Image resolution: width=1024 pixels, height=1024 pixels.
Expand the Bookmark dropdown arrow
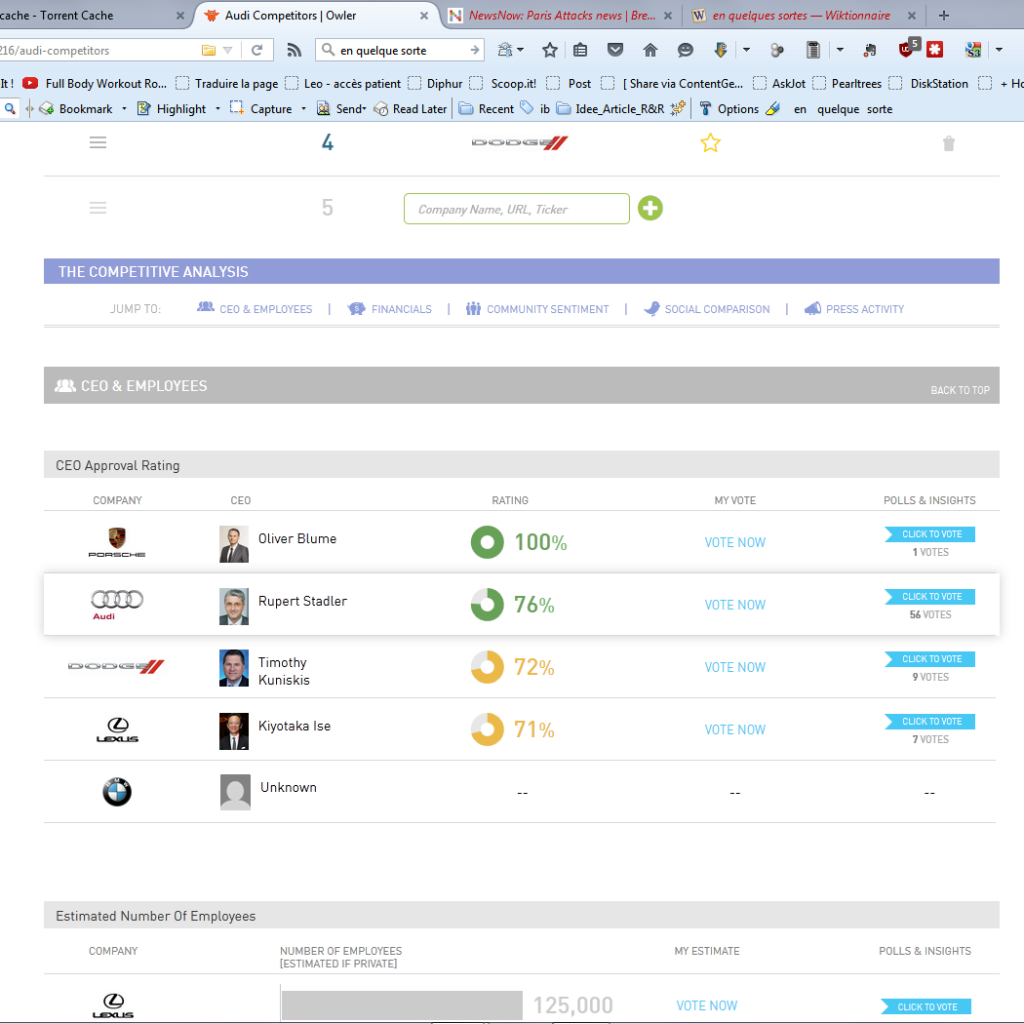pyautogui.click(x=124, y=109)
